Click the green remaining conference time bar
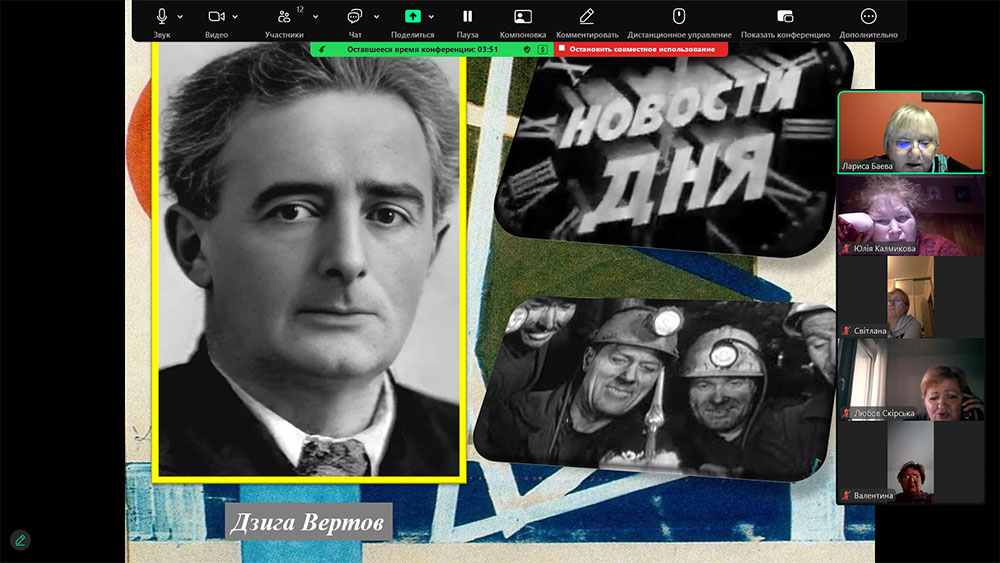1000x563 pixels. (430, 48)
